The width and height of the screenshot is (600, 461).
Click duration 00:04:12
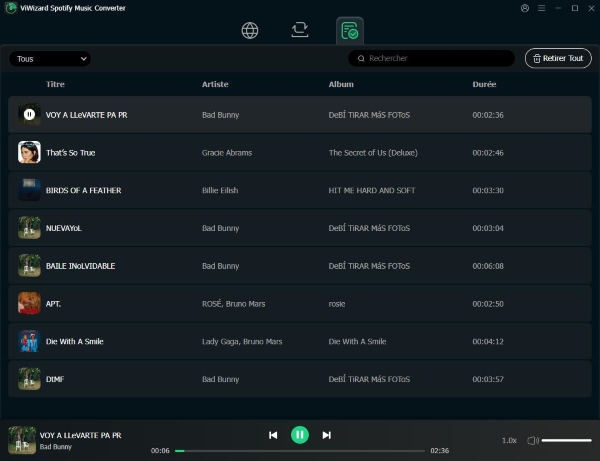488,342
